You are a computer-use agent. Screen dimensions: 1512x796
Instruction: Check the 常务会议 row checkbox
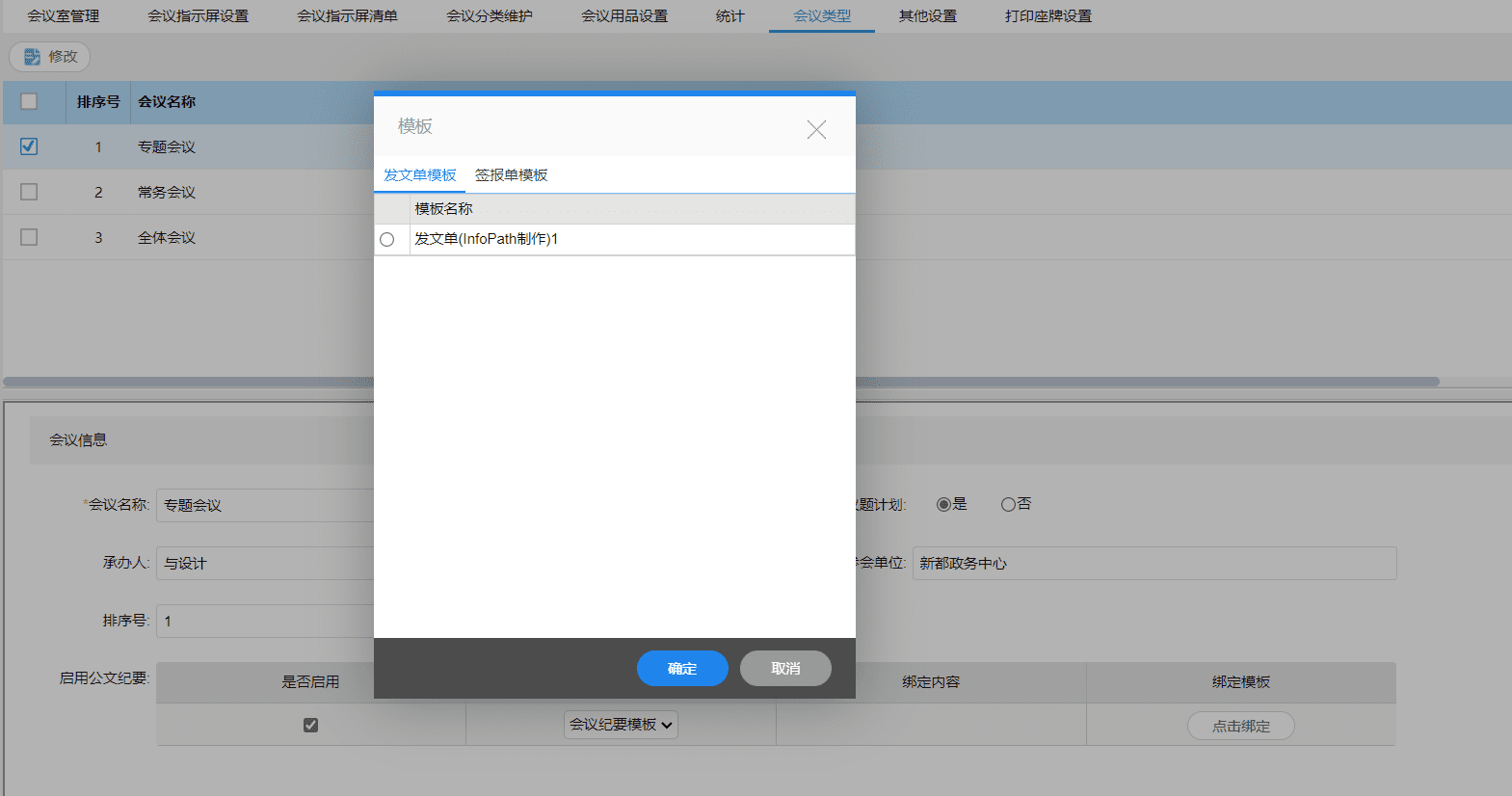click(29, 192)
